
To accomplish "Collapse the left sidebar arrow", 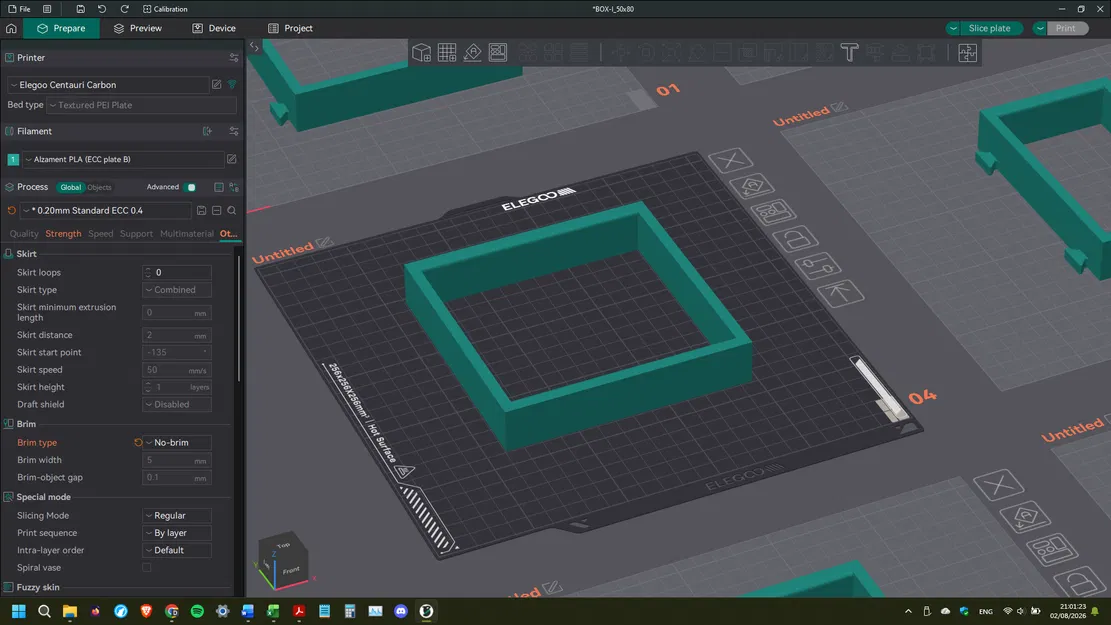I will (254, 47).
